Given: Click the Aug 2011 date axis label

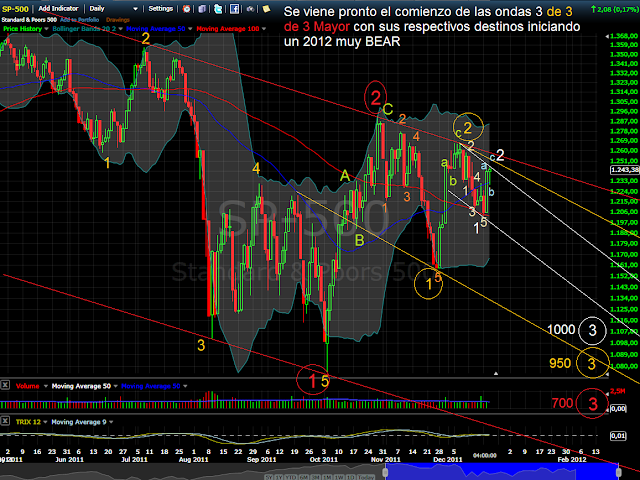Looking at the screenshot, I should pos(193,460).
